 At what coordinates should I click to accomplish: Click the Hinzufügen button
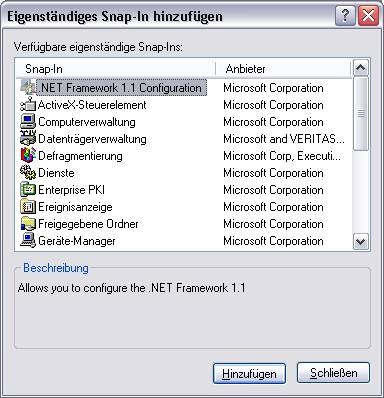pyautogui.click(x=249, y=373)
